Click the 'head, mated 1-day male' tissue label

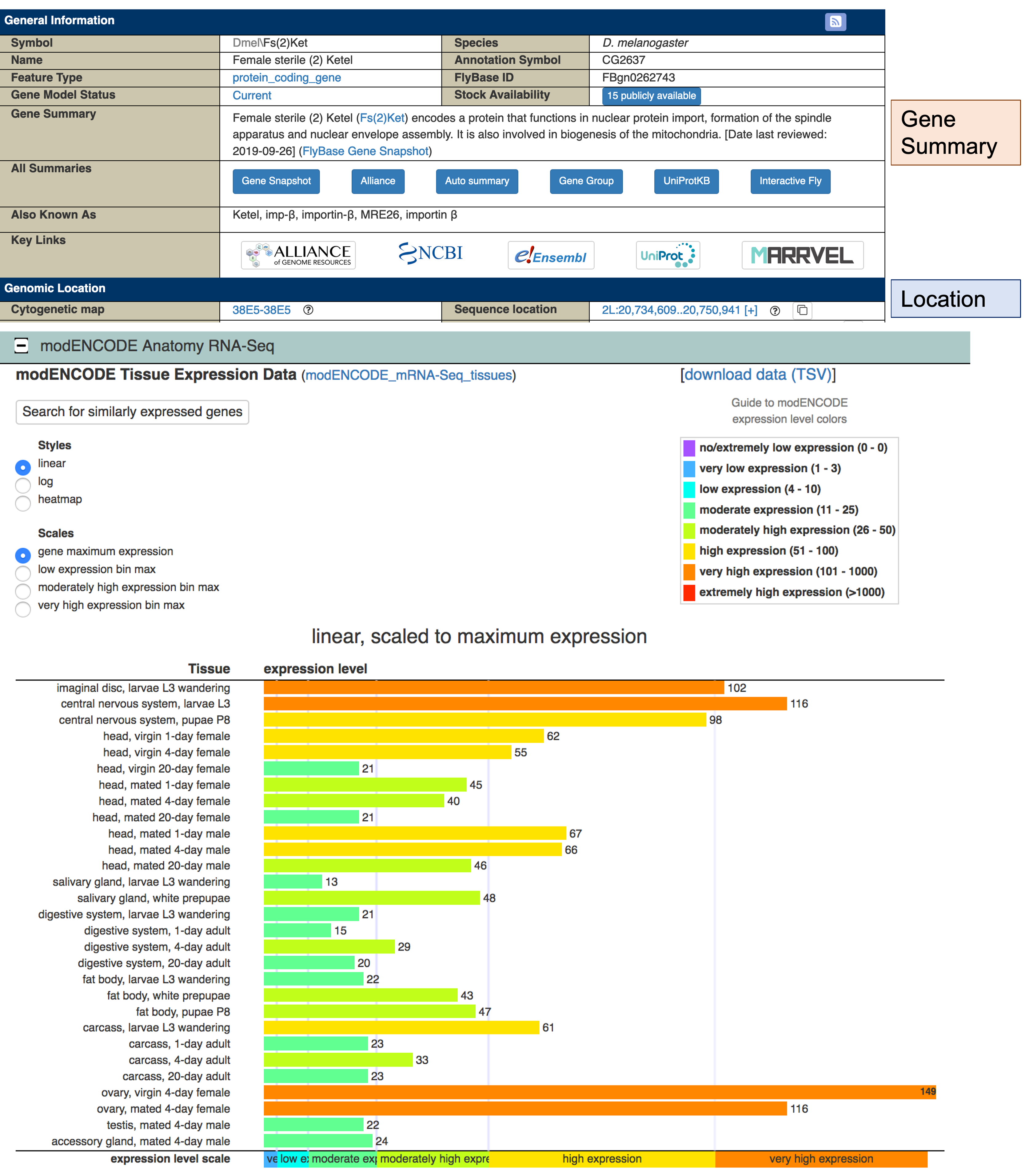pyautogui.click(x=169, y=833)
